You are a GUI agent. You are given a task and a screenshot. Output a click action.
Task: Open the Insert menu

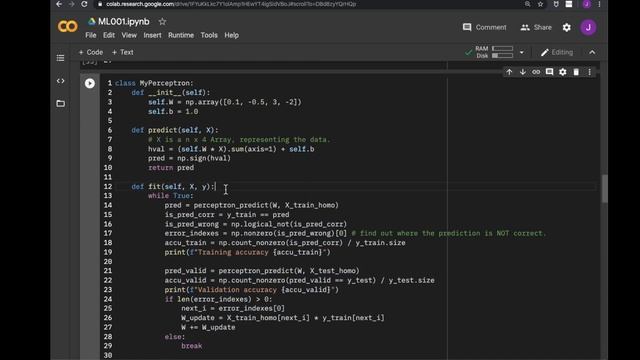[152, 35]
